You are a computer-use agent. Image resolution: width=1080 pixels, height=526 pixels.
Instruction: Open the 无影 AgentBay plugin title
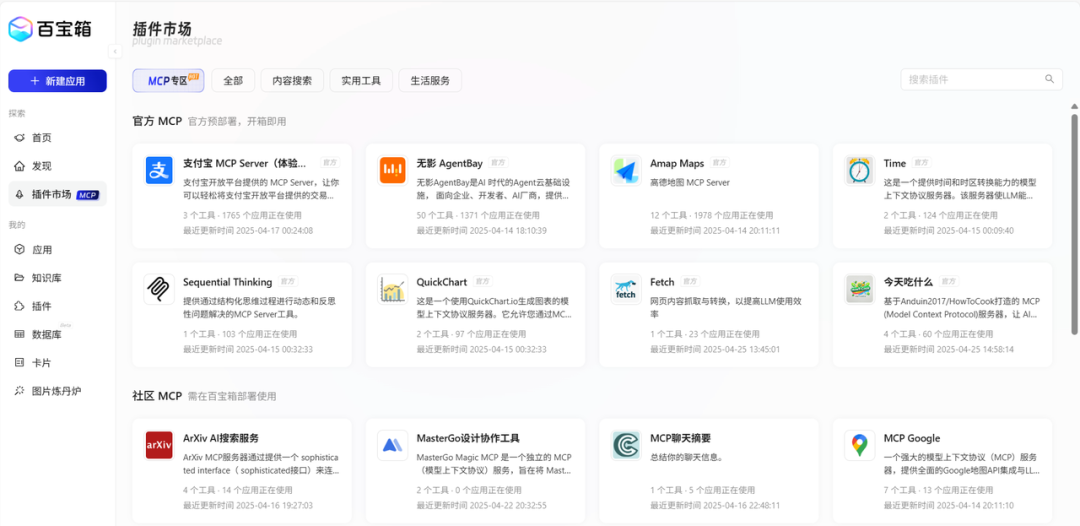(450, 163)
